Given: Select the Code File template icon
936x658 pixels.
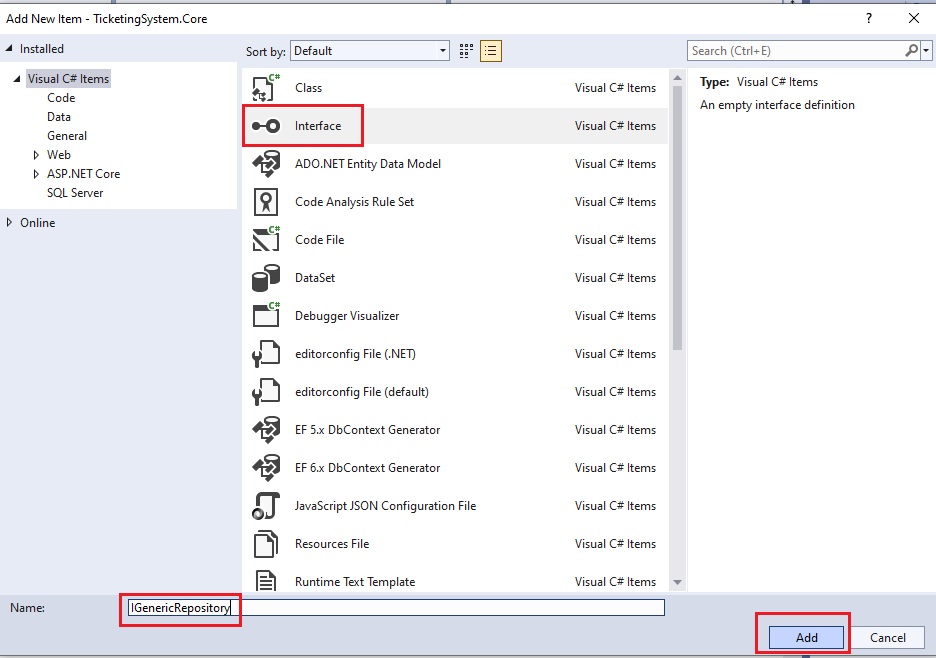Looking at the screenshot, I should pyautogui.click(x=266, y=239).
